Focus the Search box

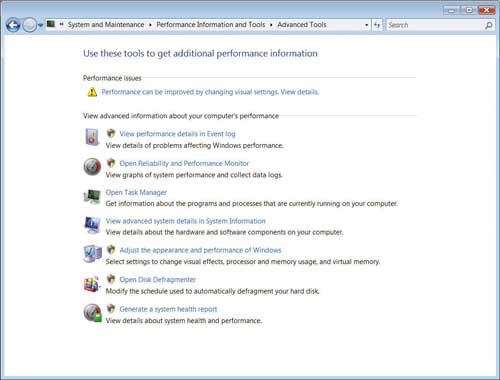click(x=435, y=25)
